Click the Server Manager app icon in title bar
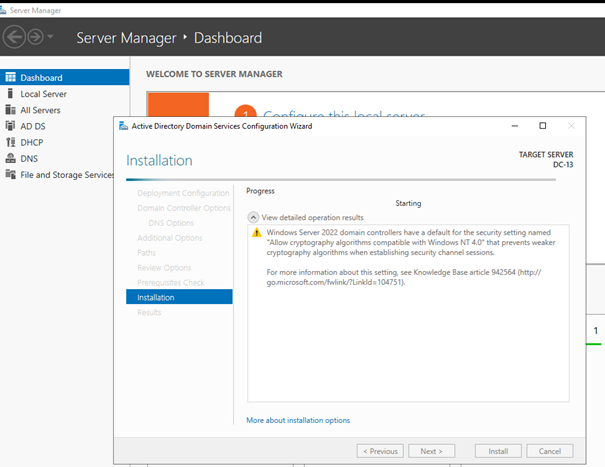 click(x=3, y=10)
